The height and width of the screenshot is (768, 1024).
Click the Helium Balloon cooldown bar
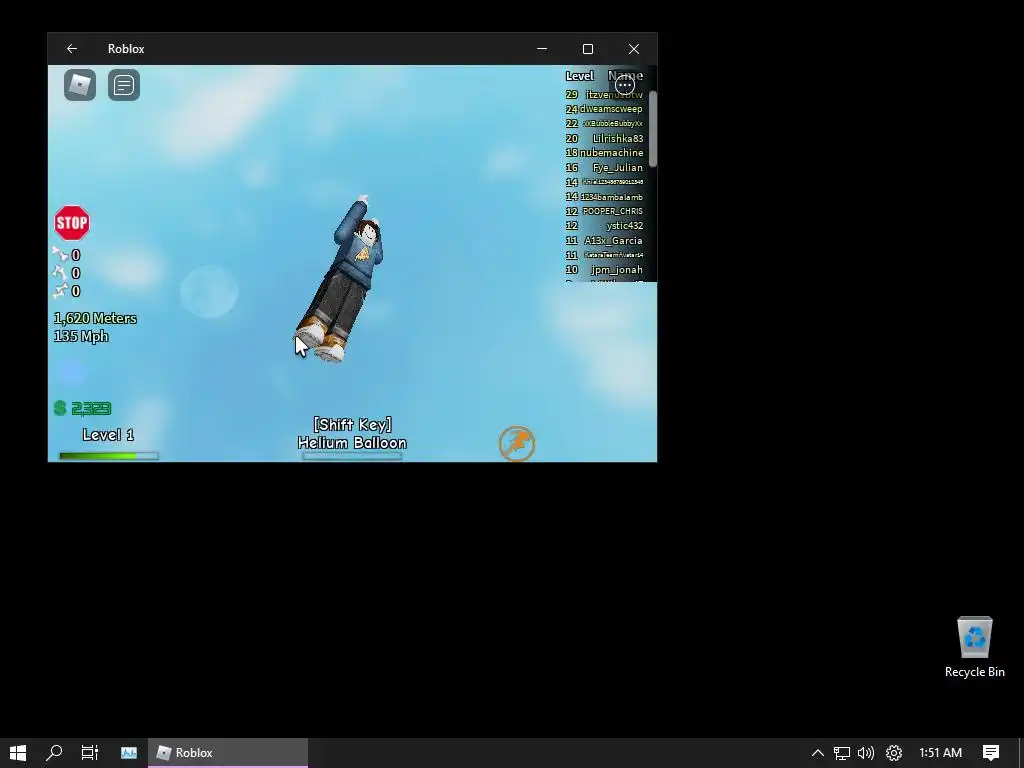tap(352, 456)
